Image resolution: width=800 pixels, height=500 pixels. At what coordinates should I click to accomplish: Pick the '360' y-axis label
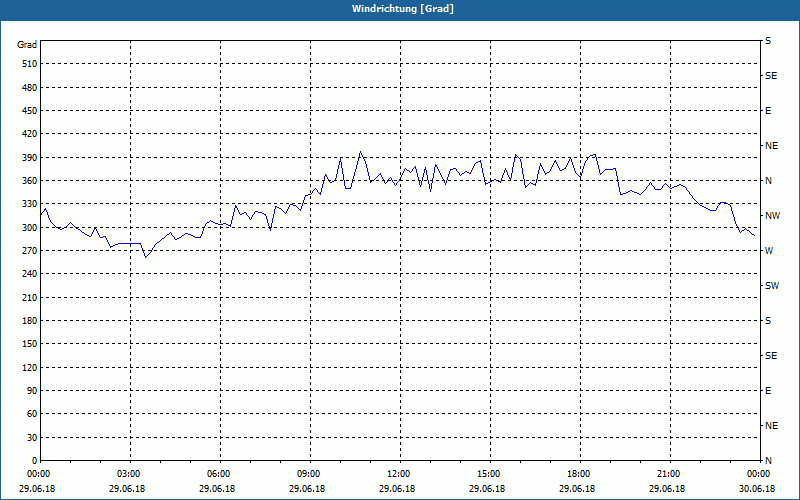pos(30,181)
